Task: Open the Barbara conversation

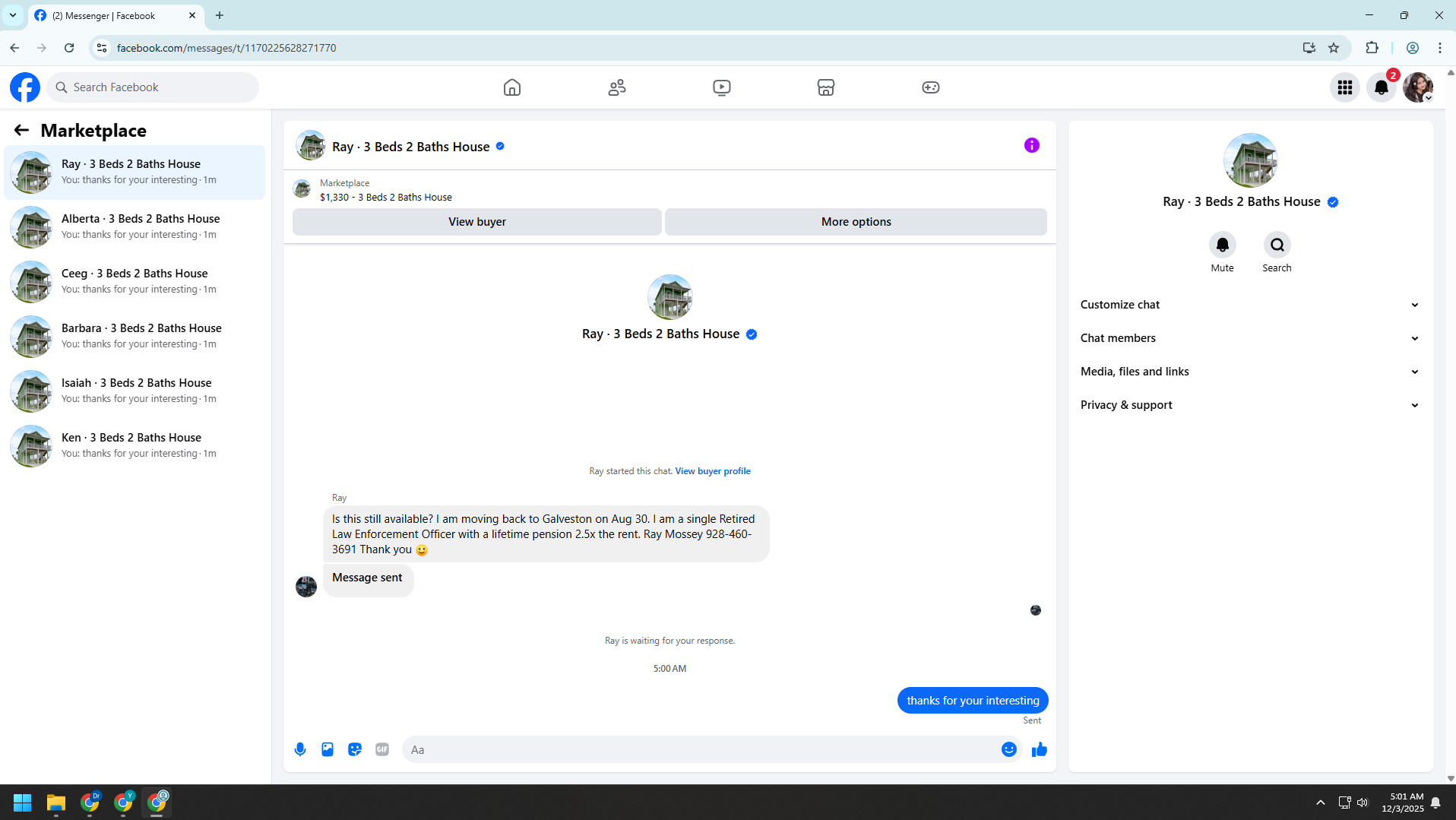Action: [135, 337]
